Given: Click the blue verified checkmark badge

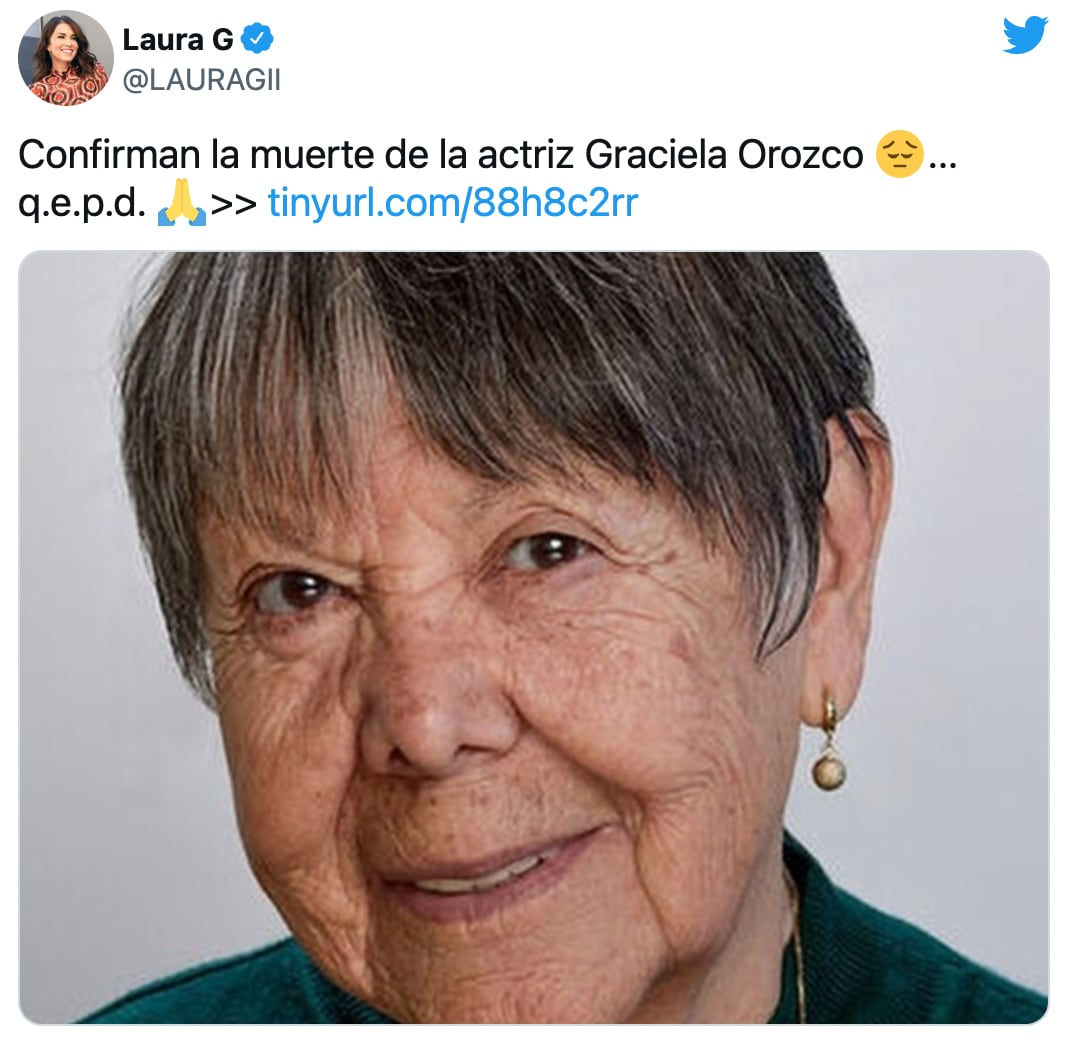Looking at the screenshot, I should click(x=257, y=39).
